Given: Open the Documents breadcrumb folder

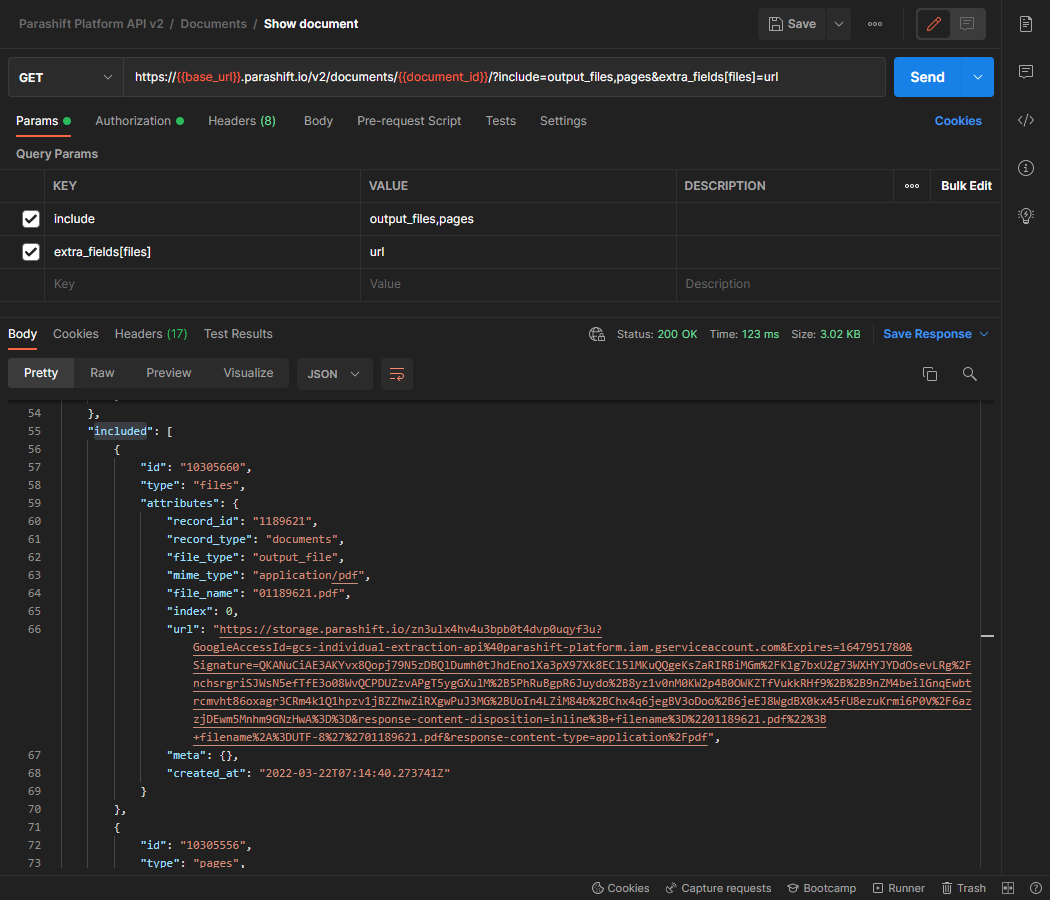Looking at the screenshot, I should click(214, 24).
